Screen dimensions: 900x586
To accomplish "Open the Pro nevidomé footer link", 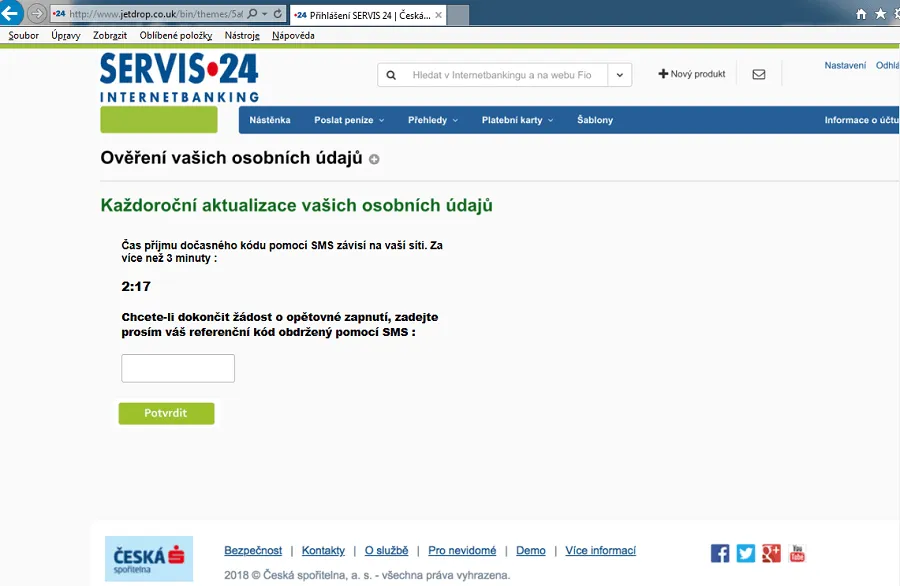I will [462, 550].
